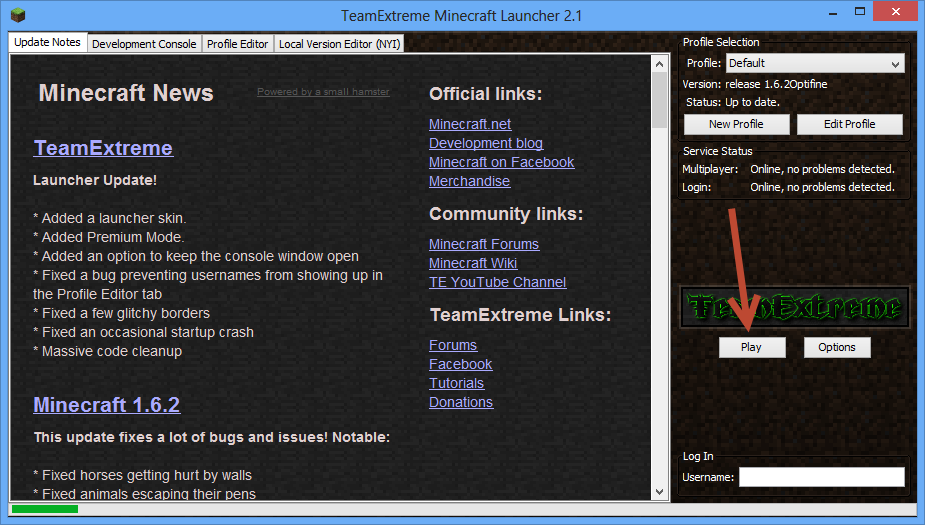Click the Minecraft grass block window icon

(18, 15)
